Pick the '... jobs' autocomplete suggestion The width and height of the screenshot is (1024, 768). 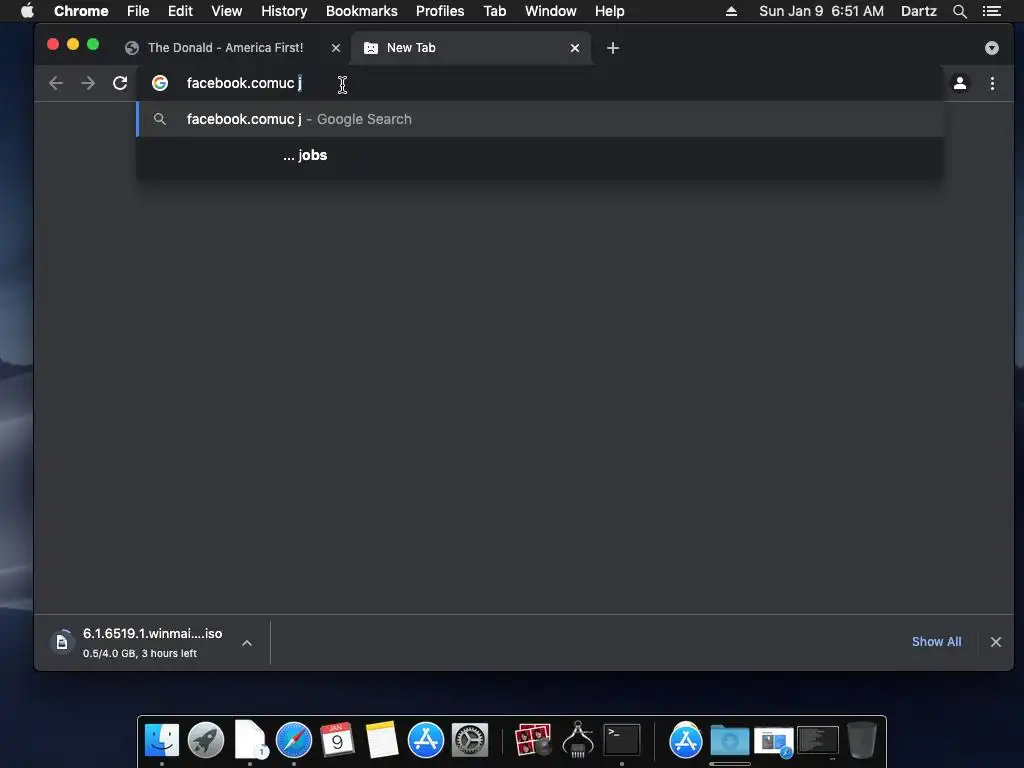pyautogui.click(x=540, y=155)
